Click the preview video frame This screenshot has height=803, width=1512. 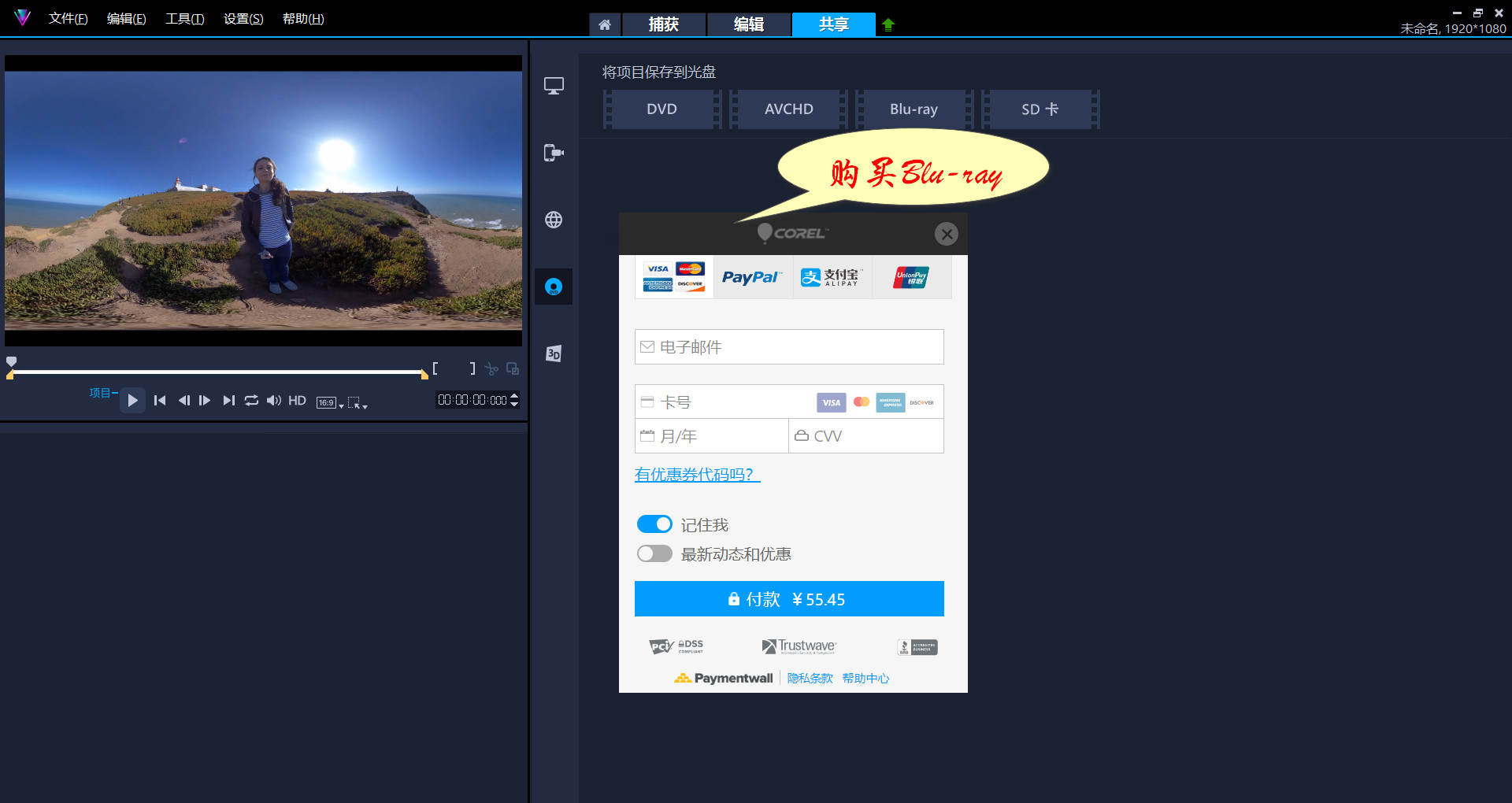point(263,201)
